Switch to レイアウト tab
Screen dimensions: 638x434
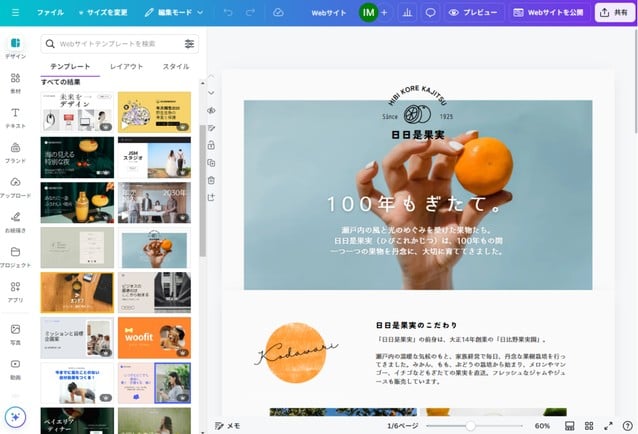[x=127, y=67]
